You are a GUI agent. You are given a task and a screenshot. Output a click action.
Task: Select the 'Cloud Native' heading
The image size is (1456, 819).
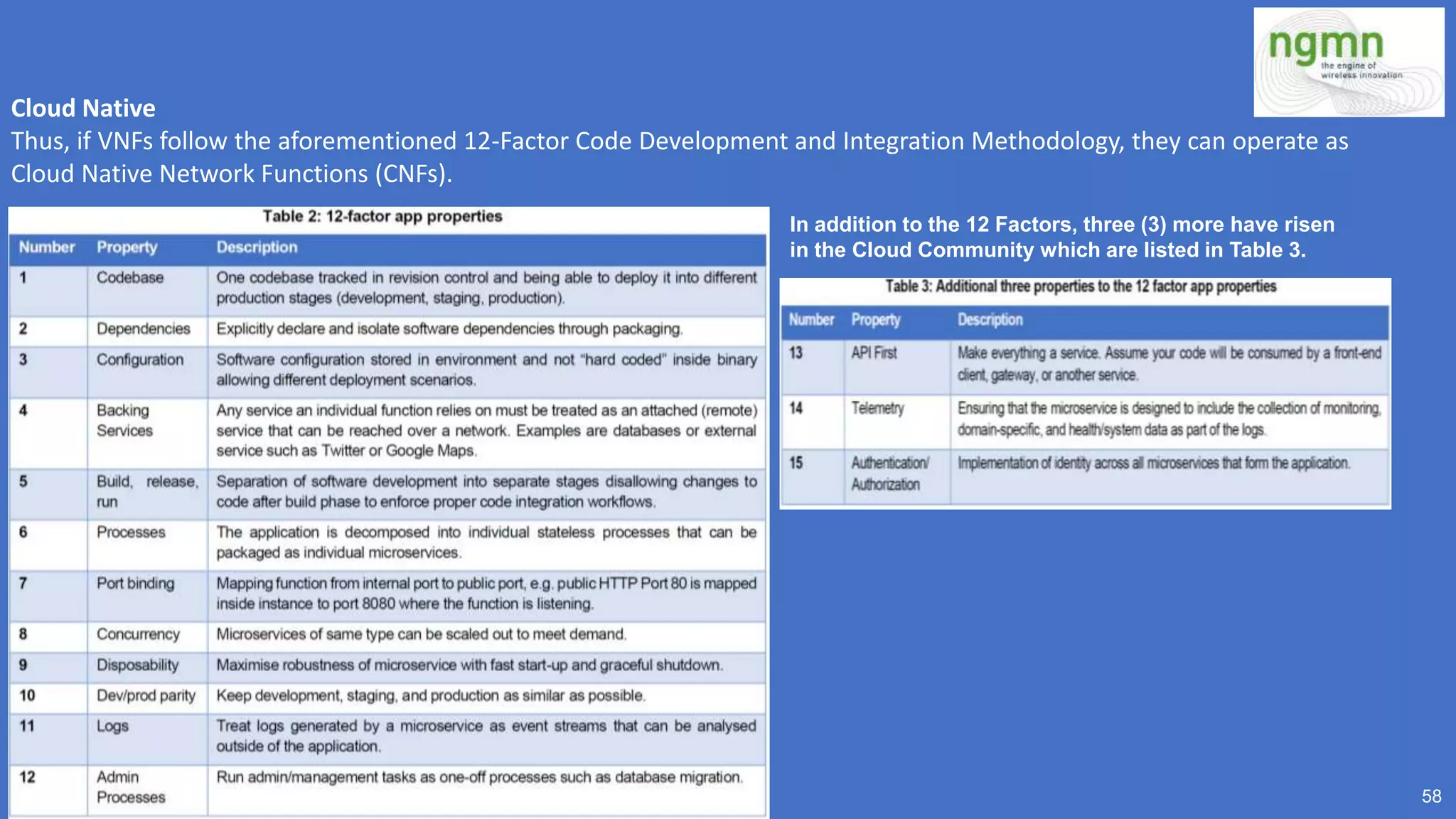coord(83,108)
